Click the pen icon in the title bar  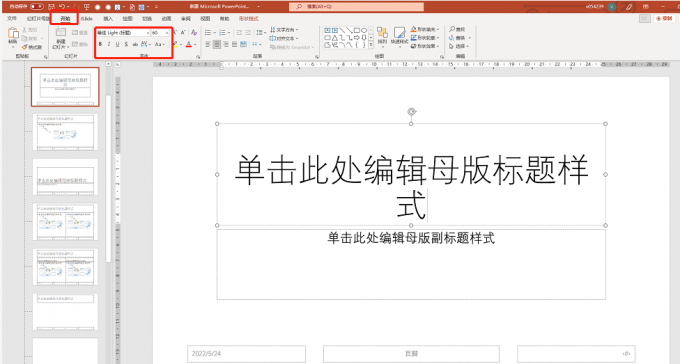pyautogui.click(x=629, y=7)
